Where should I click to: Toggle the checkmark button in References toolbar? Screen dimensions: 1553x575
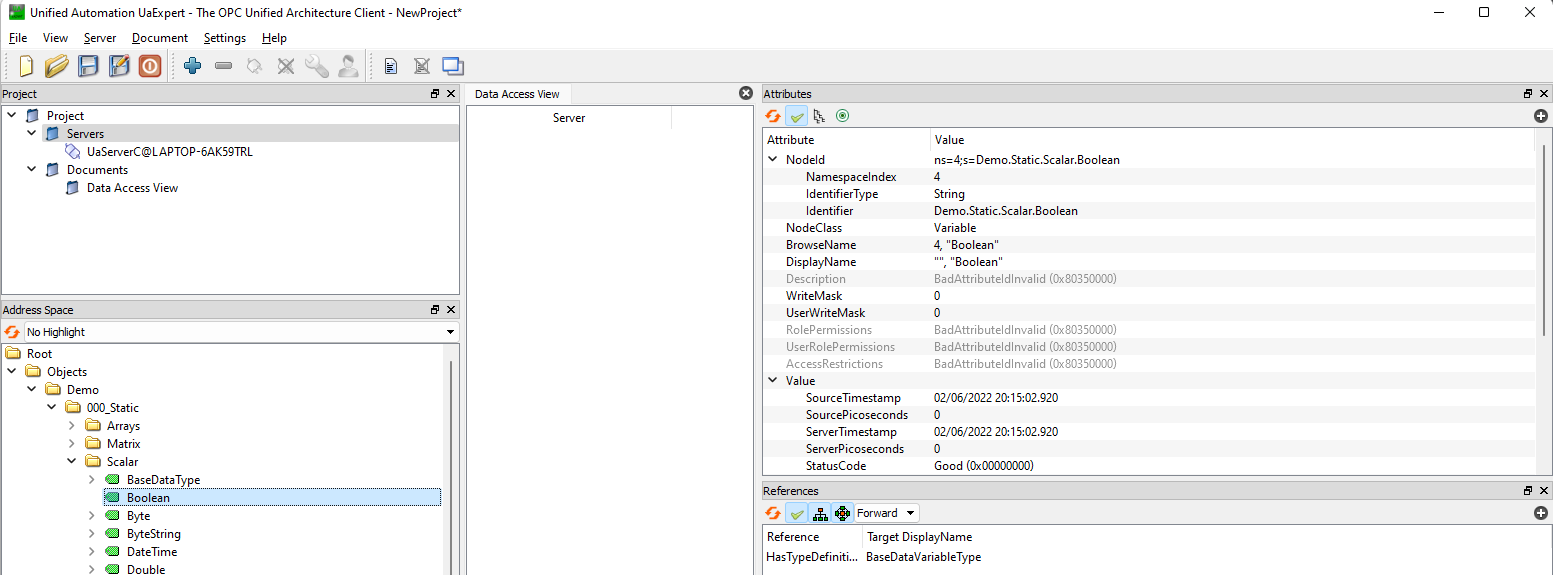(x=797, y=513)
